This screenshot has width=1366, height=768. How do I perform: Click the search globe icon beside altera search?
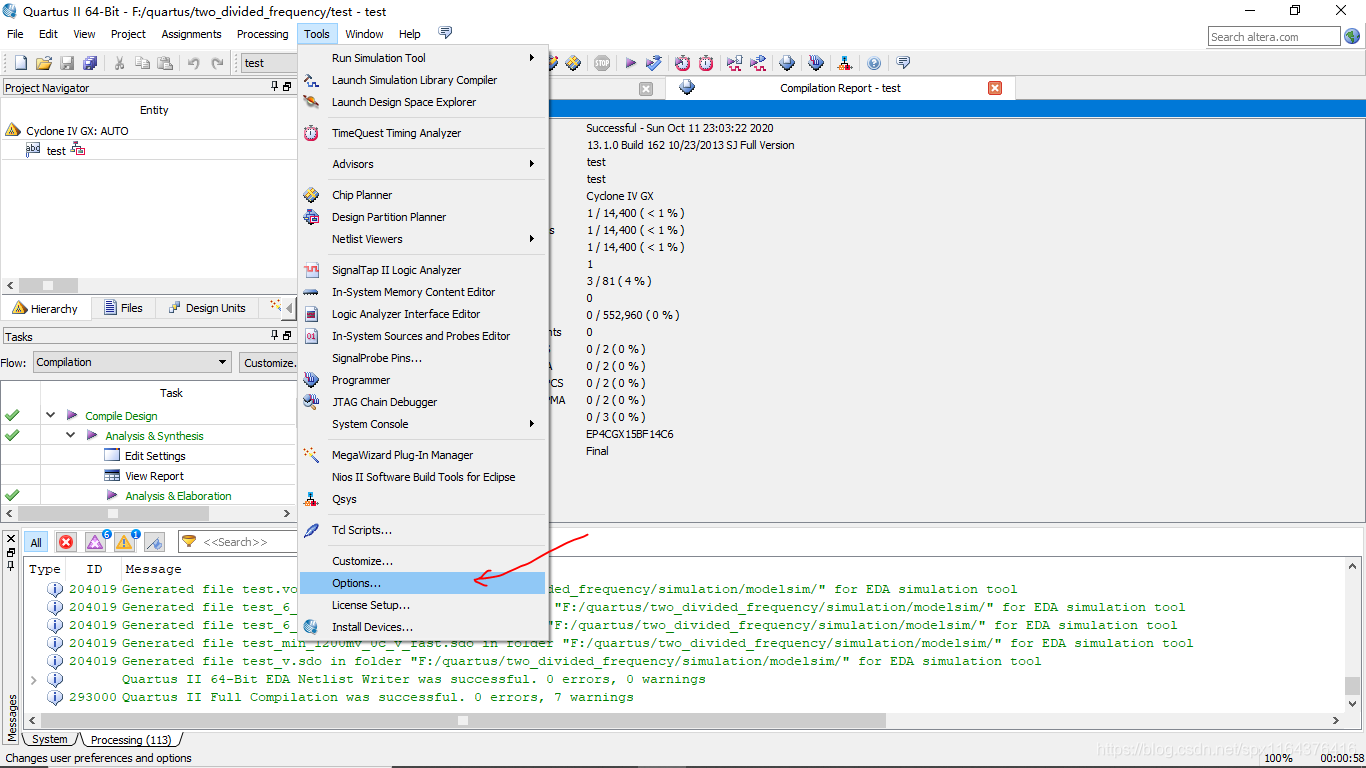(1352, 37)
